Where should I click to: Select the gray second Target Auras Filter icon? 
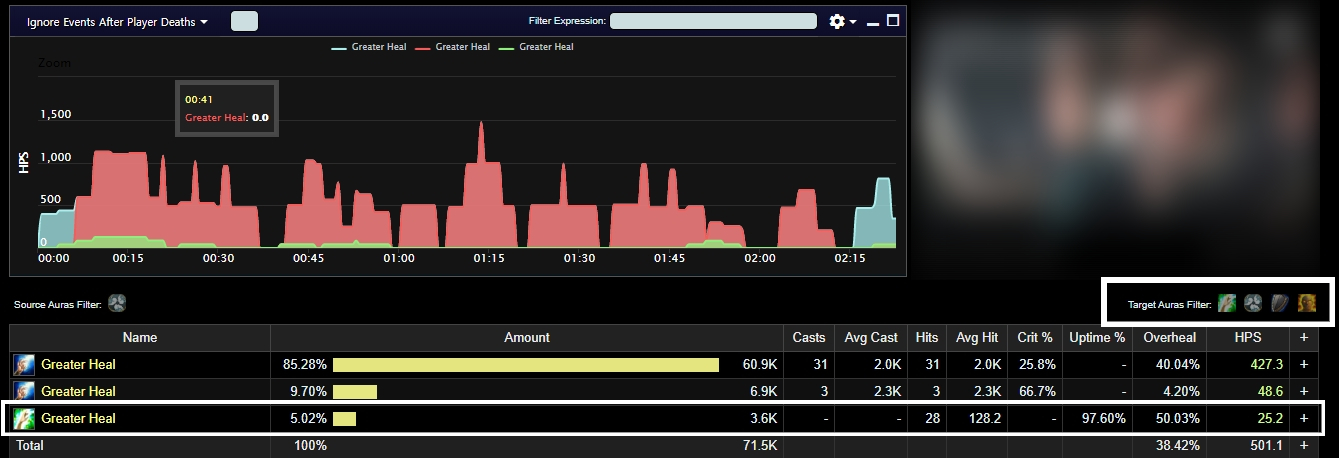click(x=1253, y=303)
